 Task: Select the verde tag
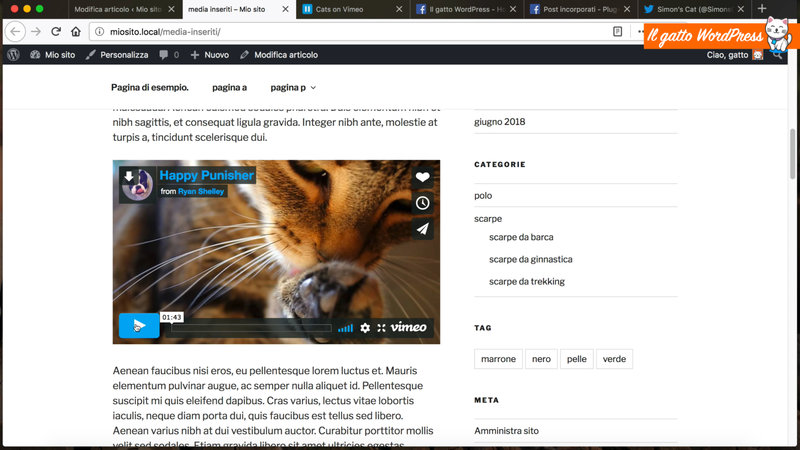(614, 359)
